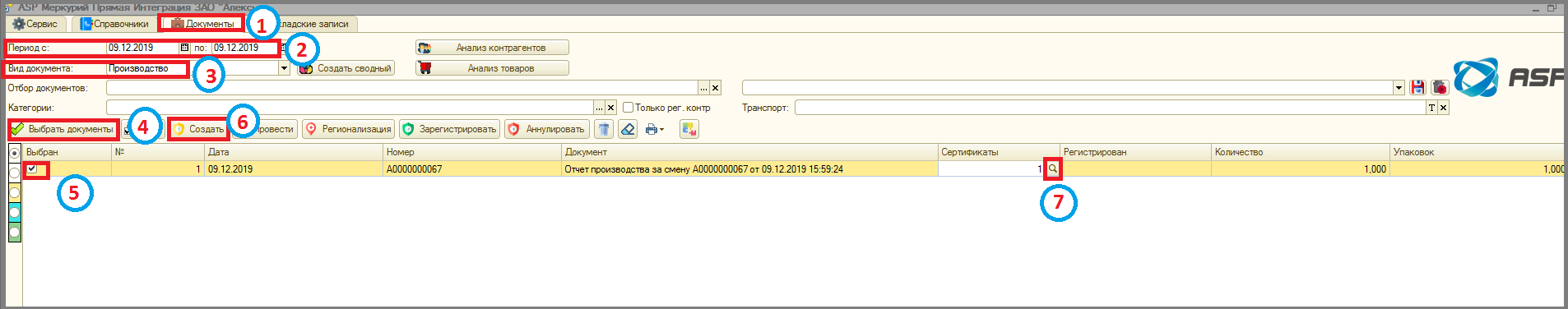Clear the Отбор документов field
1568x309 pixels.
tap(715, 88)
